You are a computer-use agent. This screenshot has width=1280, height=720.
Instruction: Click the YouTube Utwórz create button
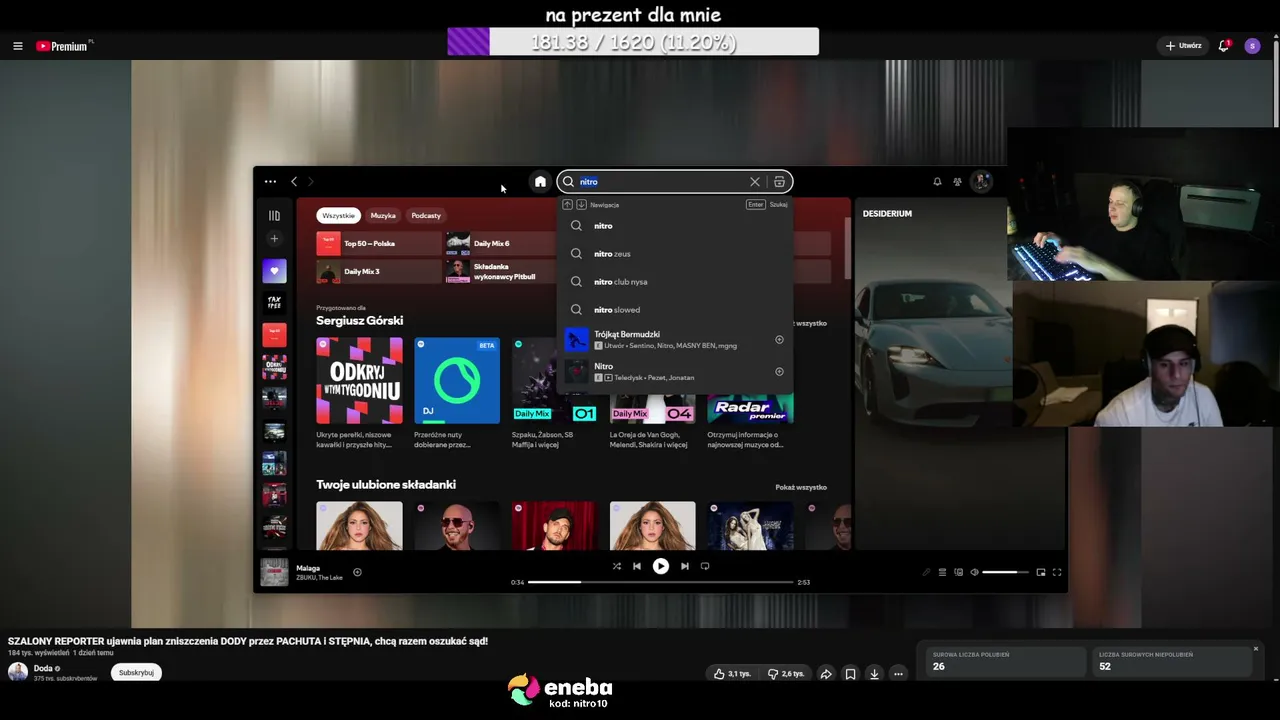pyautogui.click(x=1183, y=46)
